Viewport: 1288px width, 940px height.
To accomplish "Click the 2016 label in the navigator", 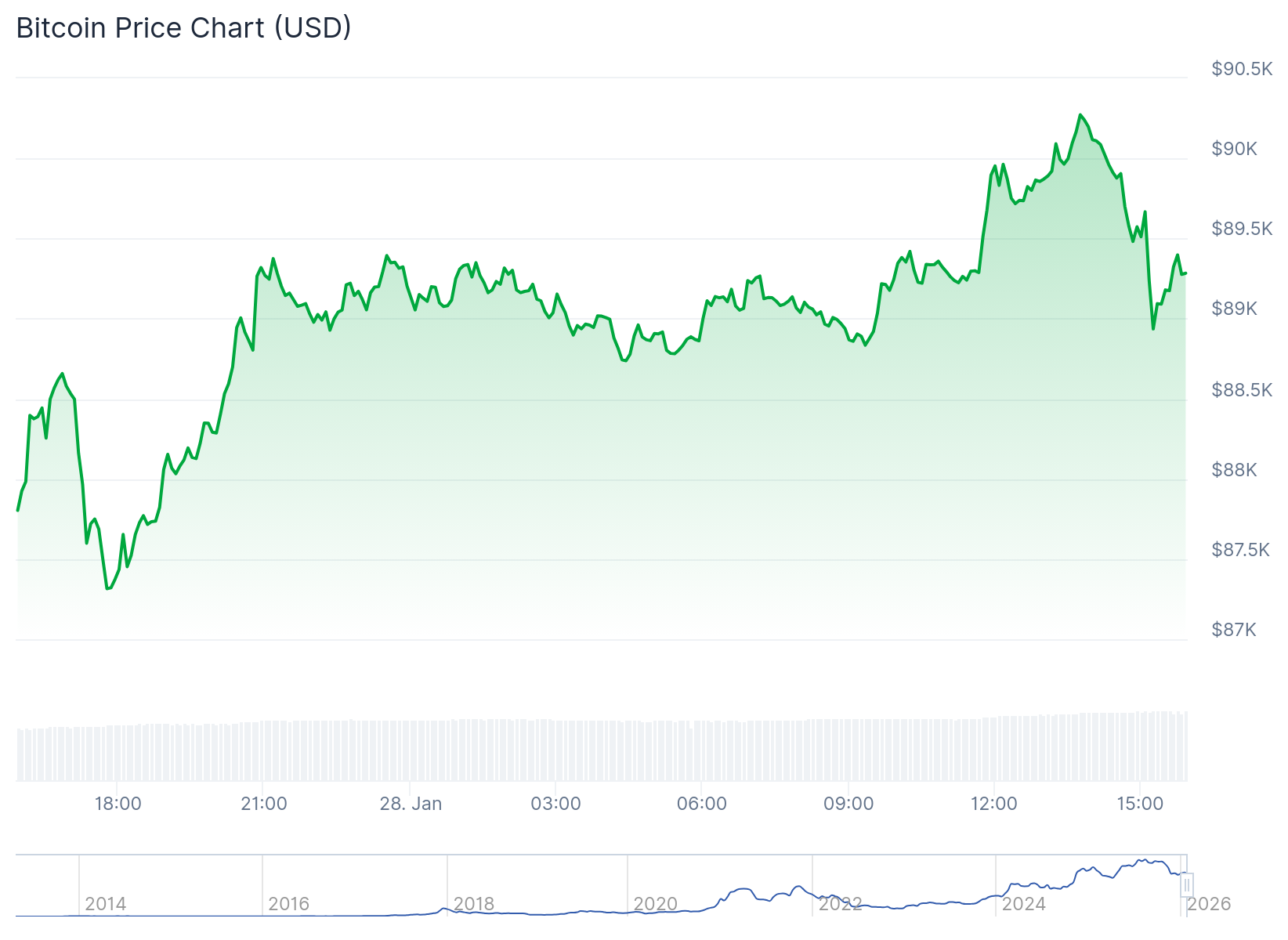I will 289,904.
